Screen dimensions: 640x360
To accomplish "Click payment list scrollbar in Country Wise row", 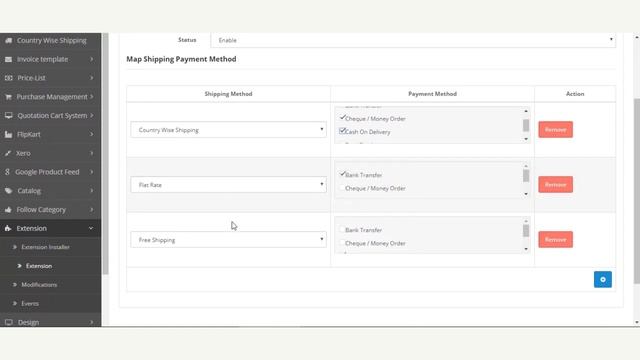I will click(526, 125).
